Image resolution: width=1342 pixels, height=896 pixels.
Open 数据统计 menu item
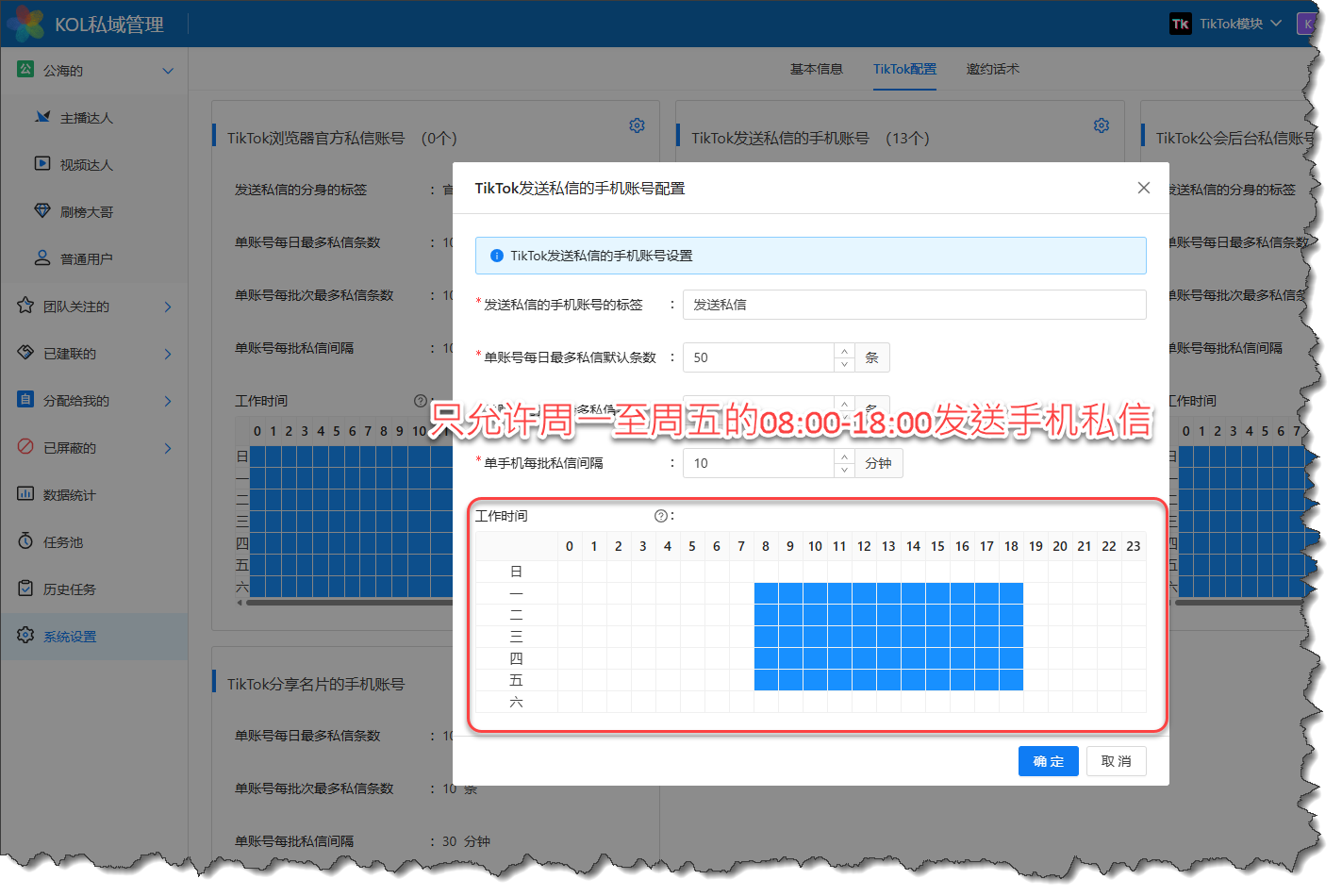tap(94, 495)
